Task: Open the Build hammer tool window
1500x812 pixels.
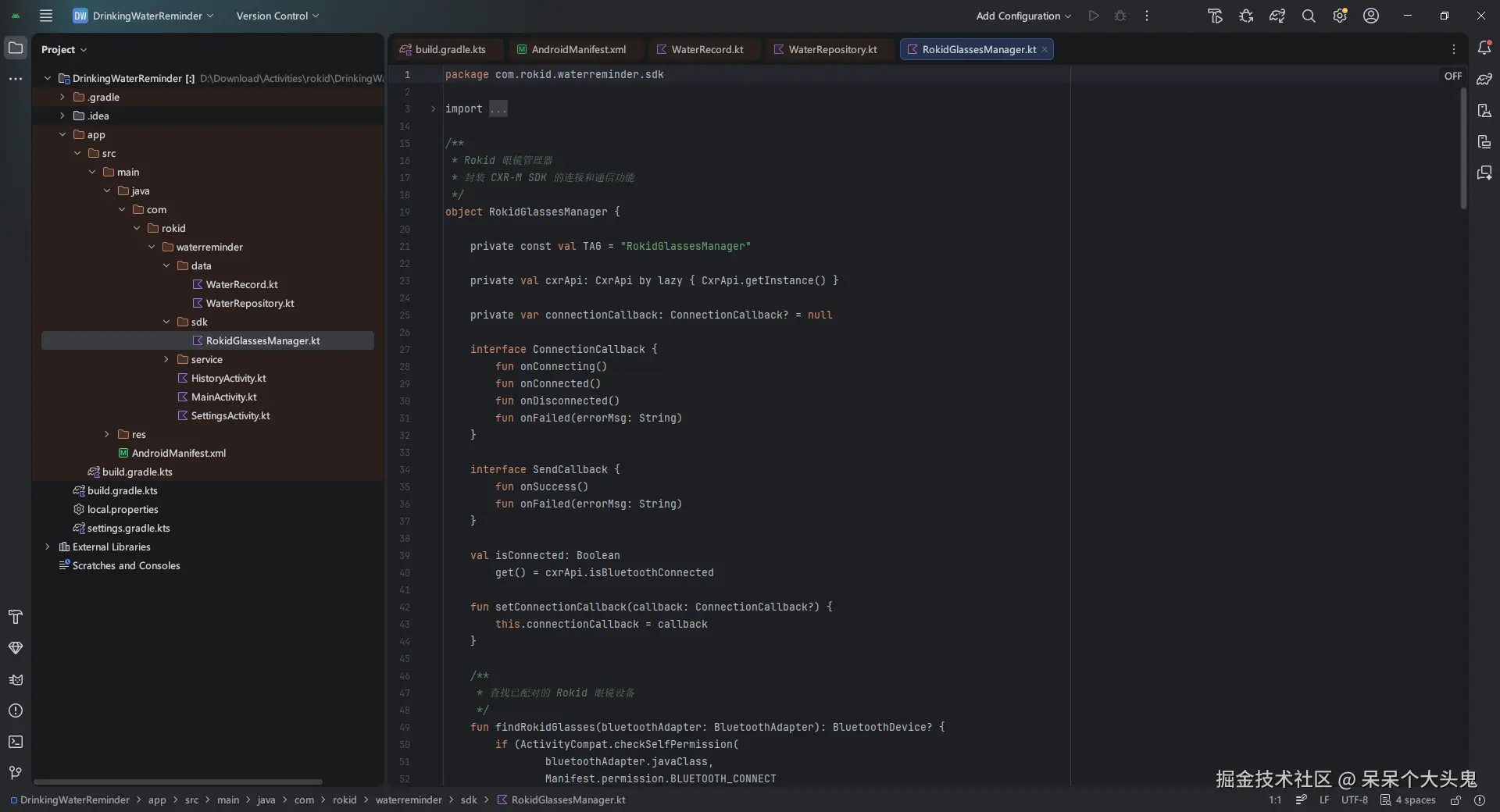Action: (16, 617)
